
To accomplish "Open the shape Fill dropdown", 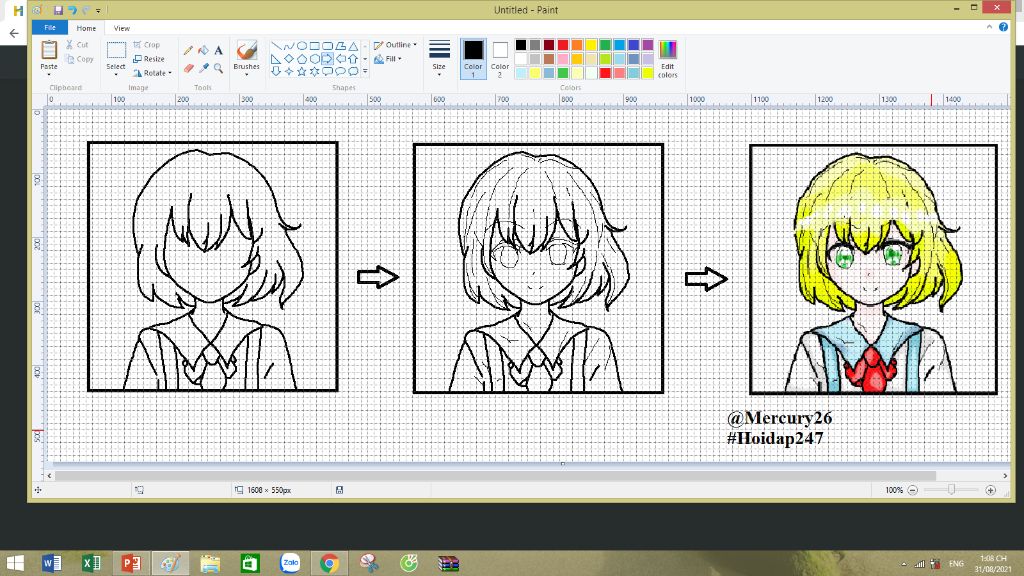I will 388,59.
